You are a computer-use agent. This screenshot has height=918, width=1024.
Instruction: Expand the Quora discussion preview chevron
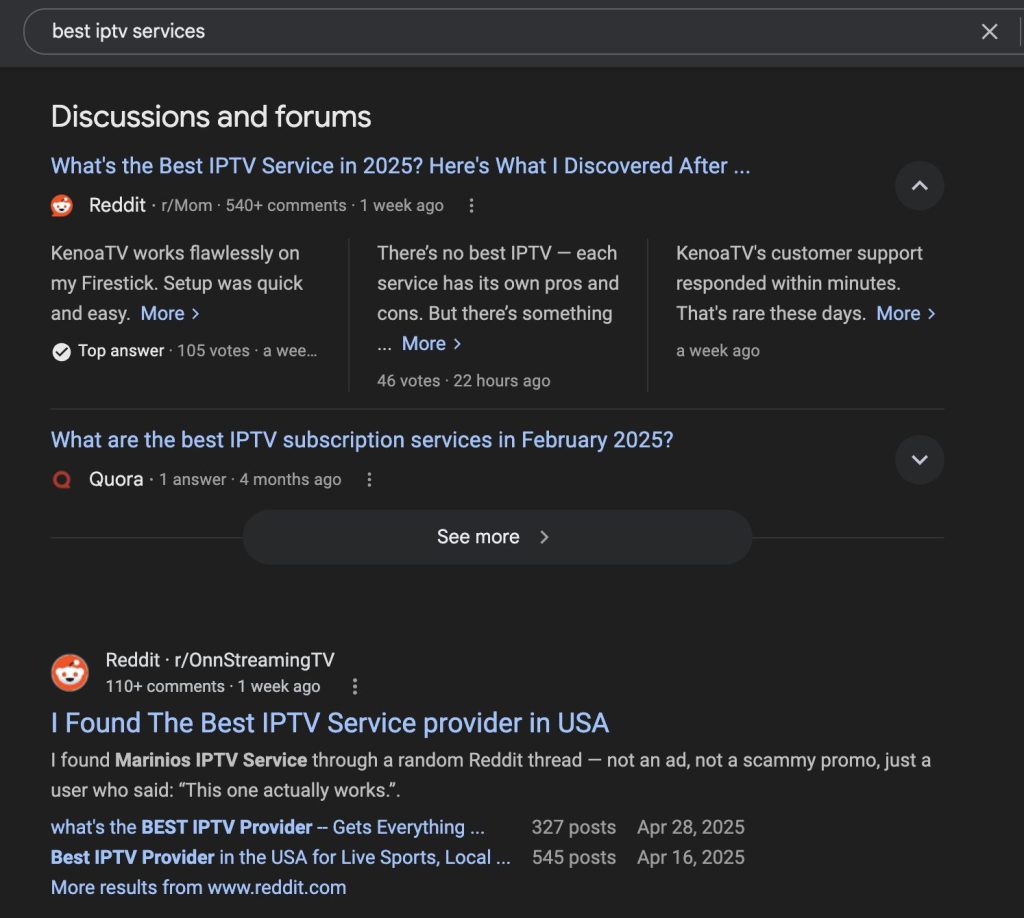click(x=919, y=460)
